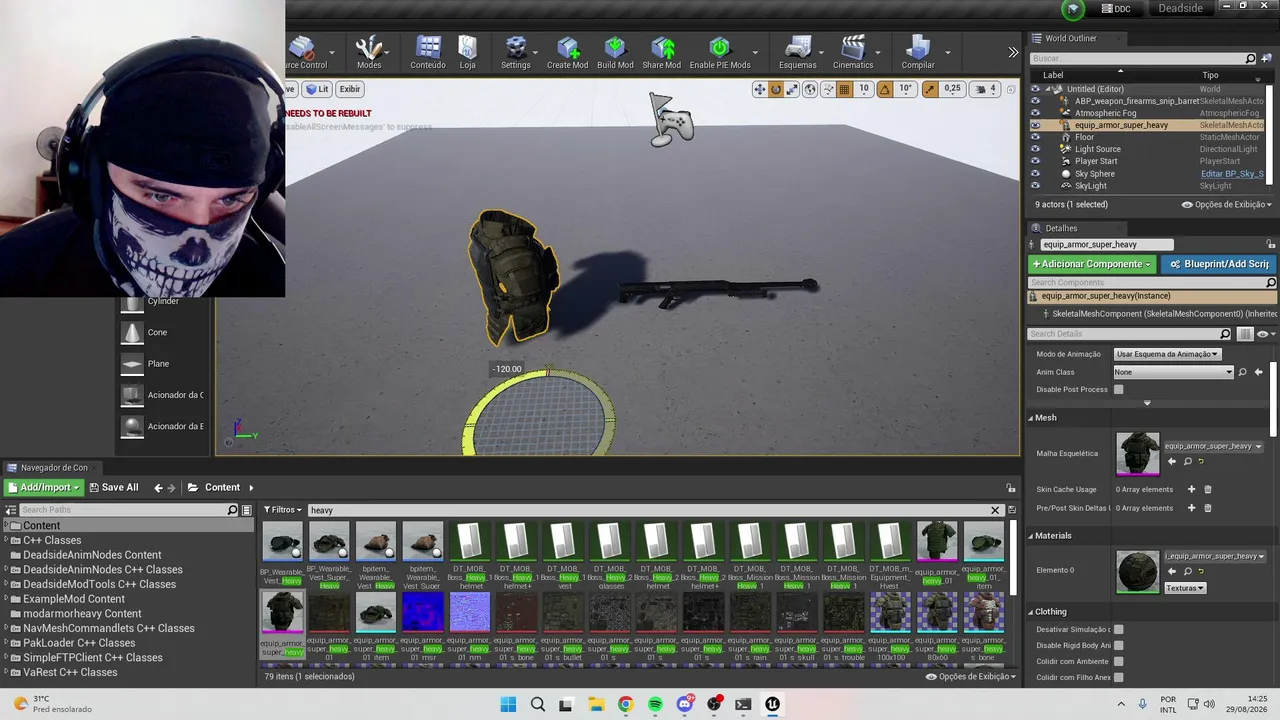
Task: Toggle visibility of Floor actor
Action: (1035, 137)
